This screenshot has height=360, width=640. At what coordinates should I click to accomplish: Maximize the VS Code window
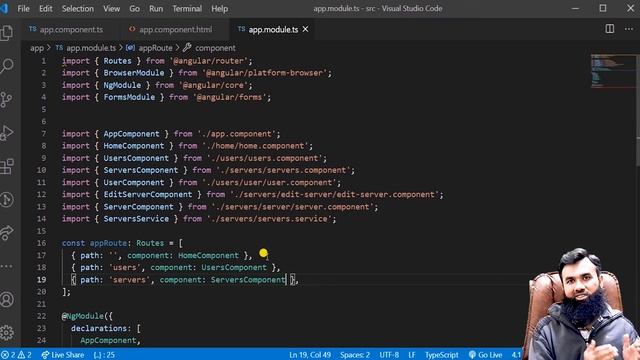pyautogui.click(x=603, y=9)
